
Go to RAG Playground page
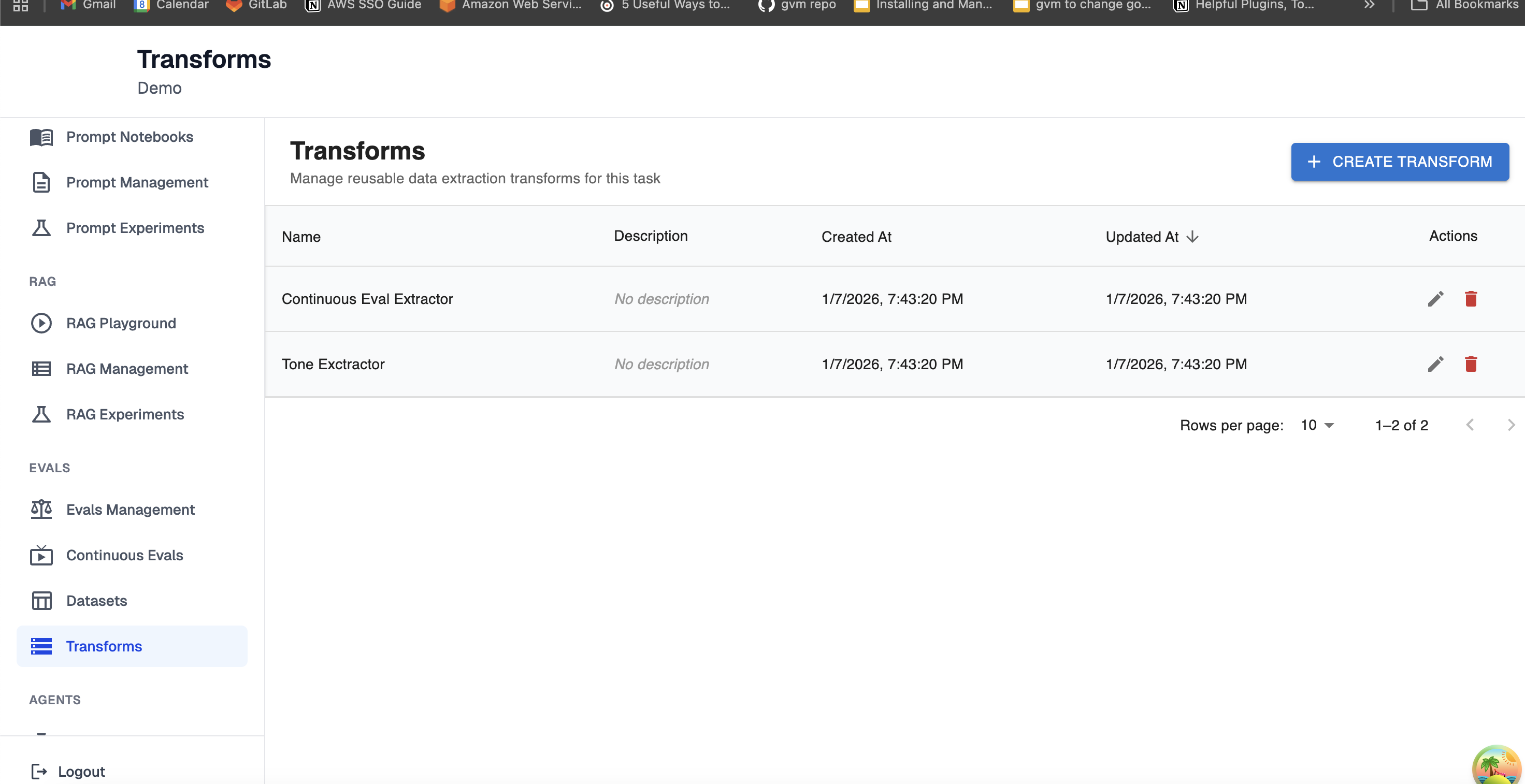click(121, 323)
